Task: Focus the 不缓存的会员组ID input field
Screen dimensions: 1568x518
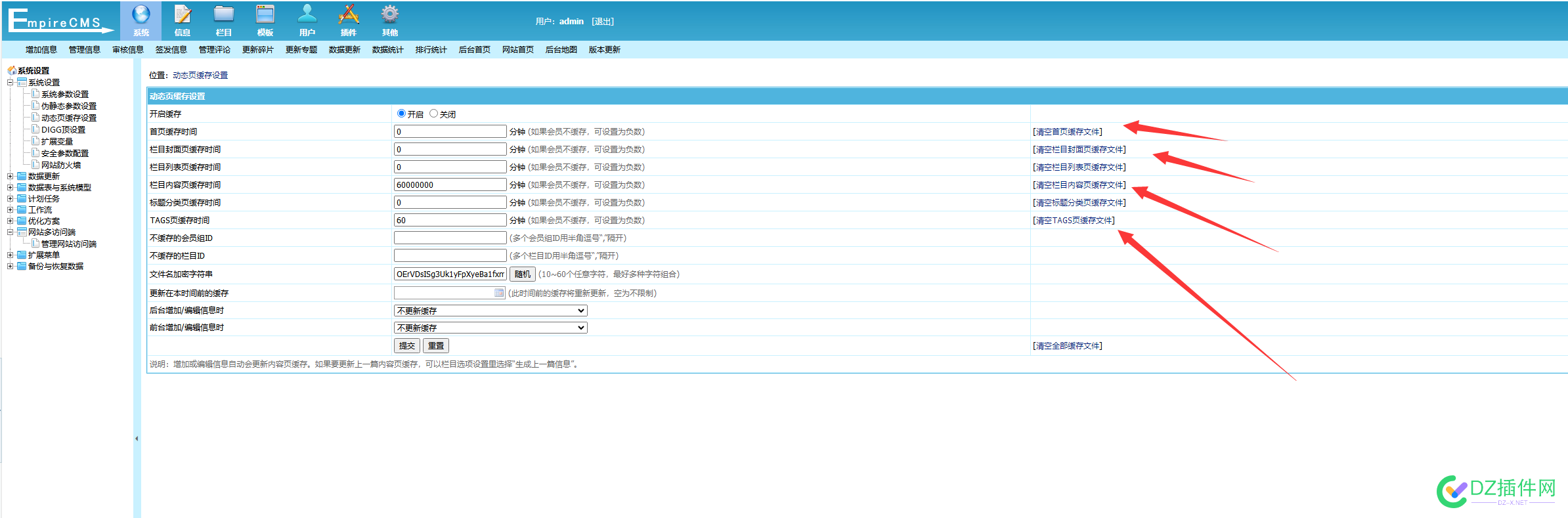Action: pyautogui.click(x=450, y=238)
